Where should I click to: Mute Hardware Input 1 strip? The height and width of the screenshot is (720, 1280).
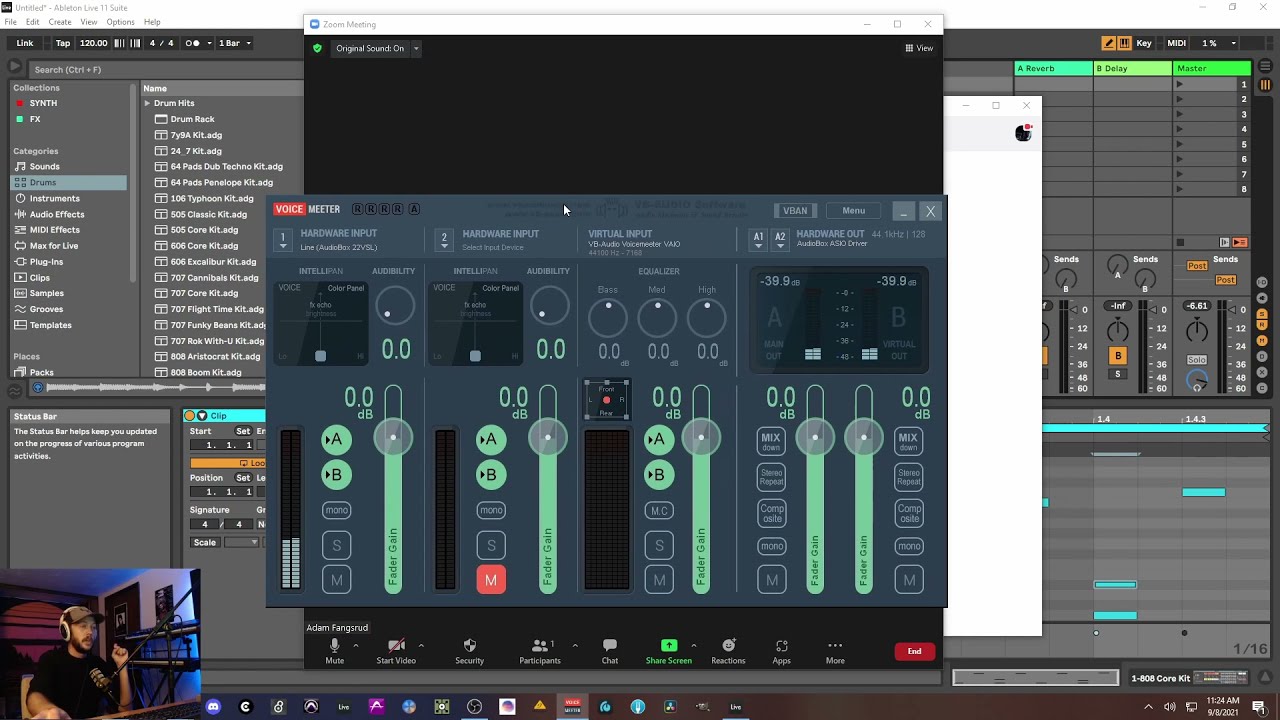tap(336, 580)
